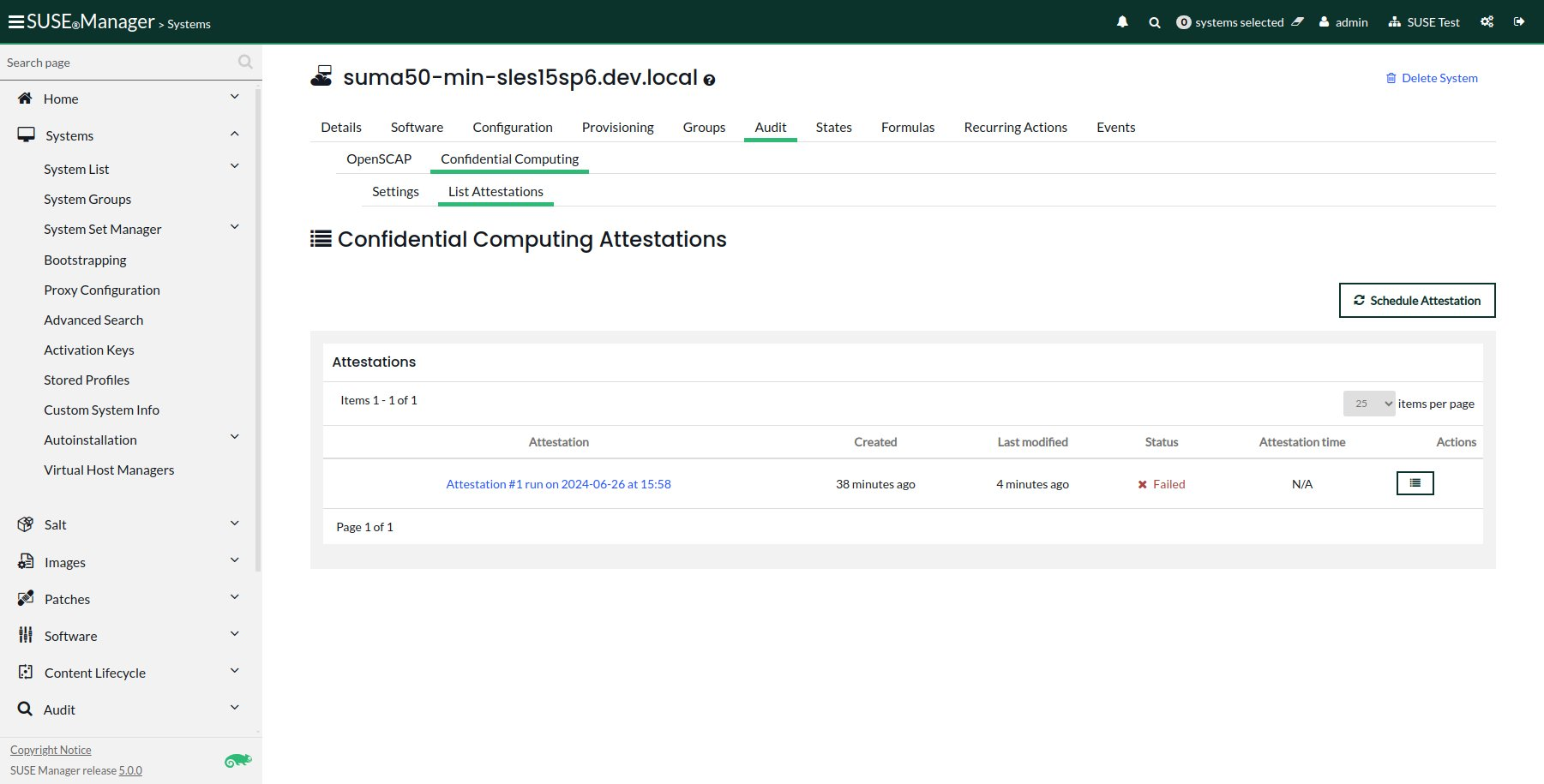Click the Salt cube icon
The height and width of the screenshot is (784, 1544).
(x=26, y=524)
